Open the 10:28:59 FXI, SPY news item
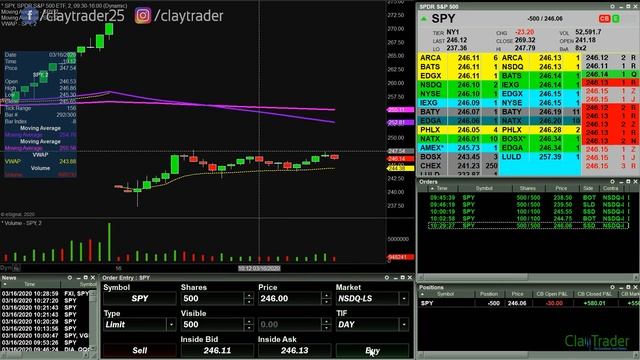 45,293
